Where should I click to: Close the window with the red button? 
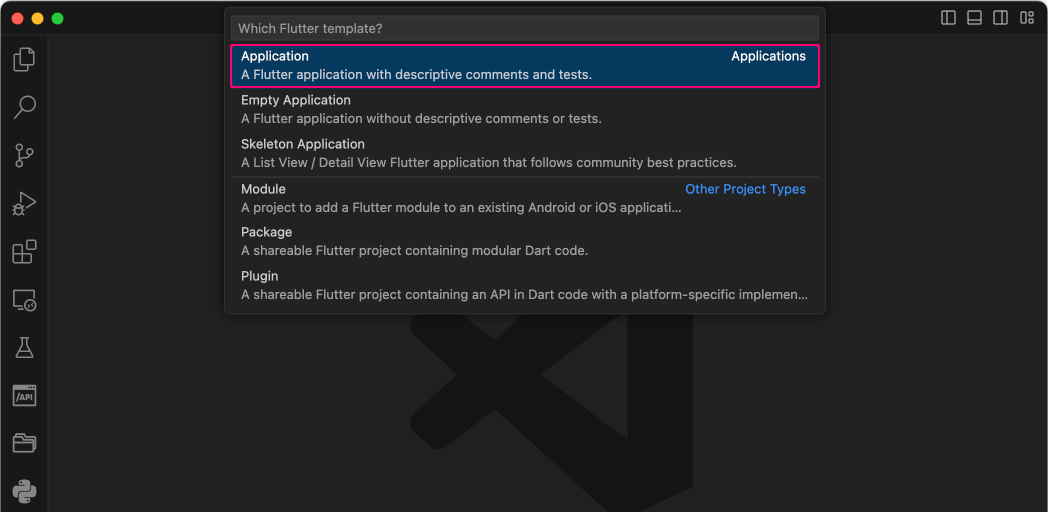pos(17,19)
